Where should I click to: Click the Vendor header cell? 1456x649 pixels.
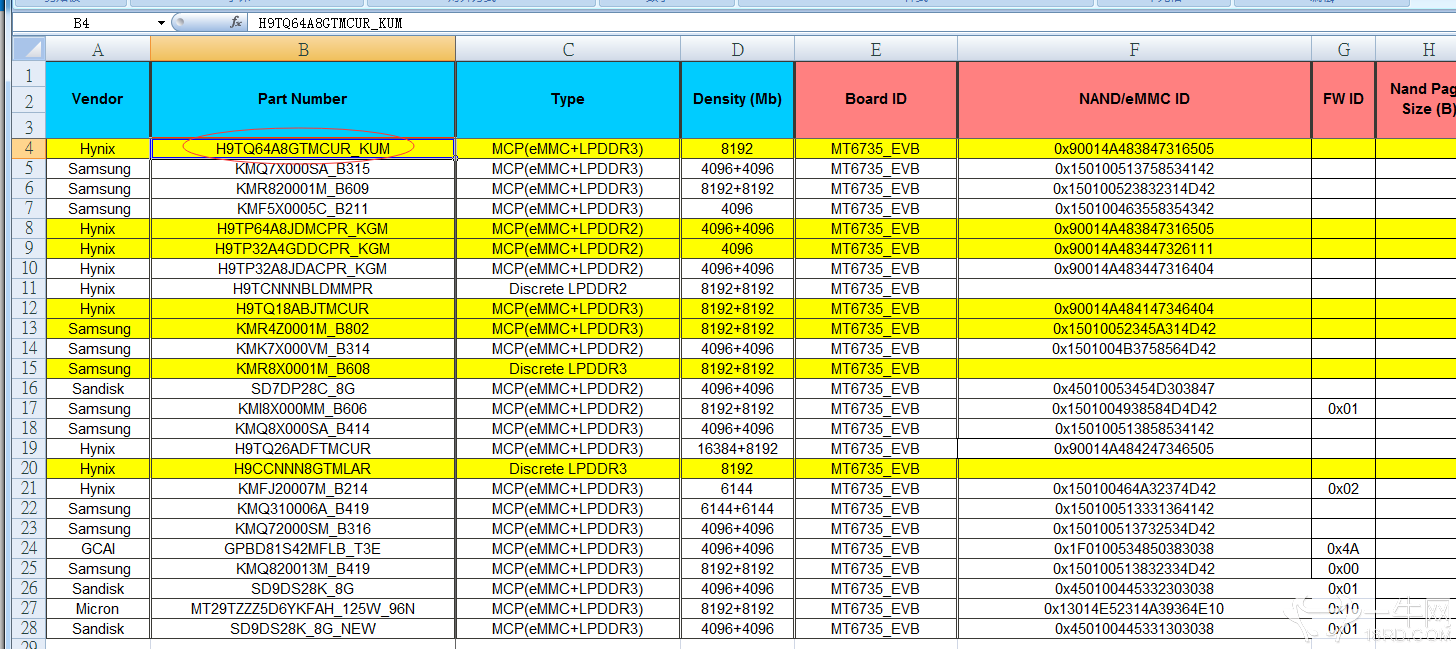coord(98,99)
